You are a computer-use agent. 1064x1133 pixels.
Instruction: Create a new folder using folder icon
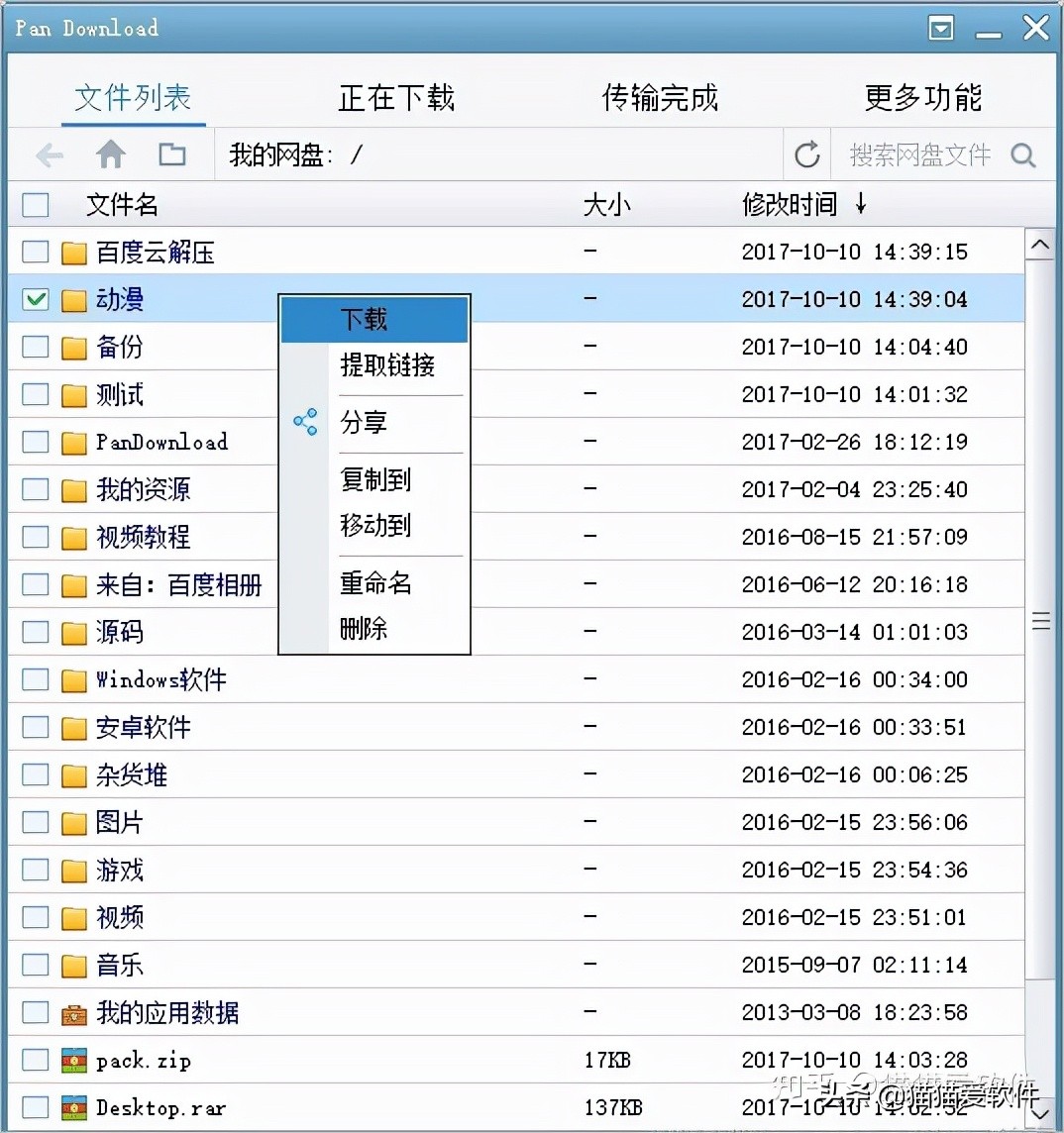pos(171,154)
